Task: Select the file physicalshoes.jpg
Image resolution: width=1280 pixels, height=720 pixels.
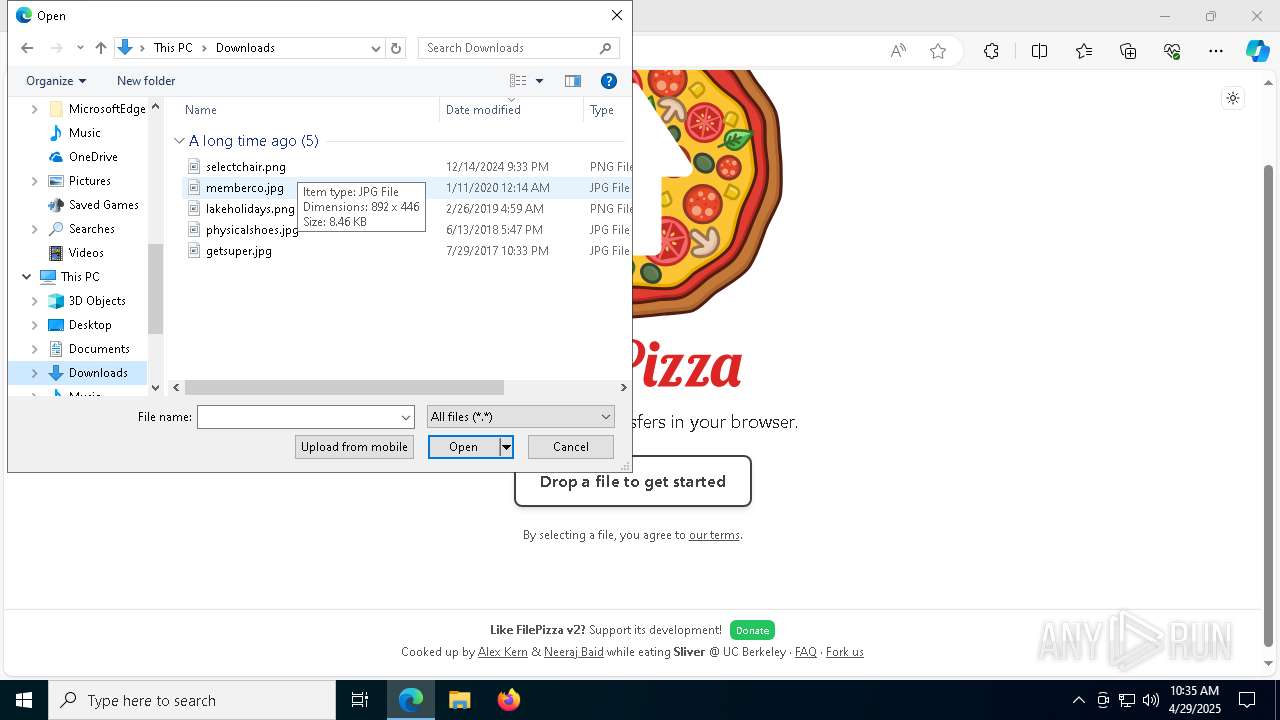Action: (252, 230)
